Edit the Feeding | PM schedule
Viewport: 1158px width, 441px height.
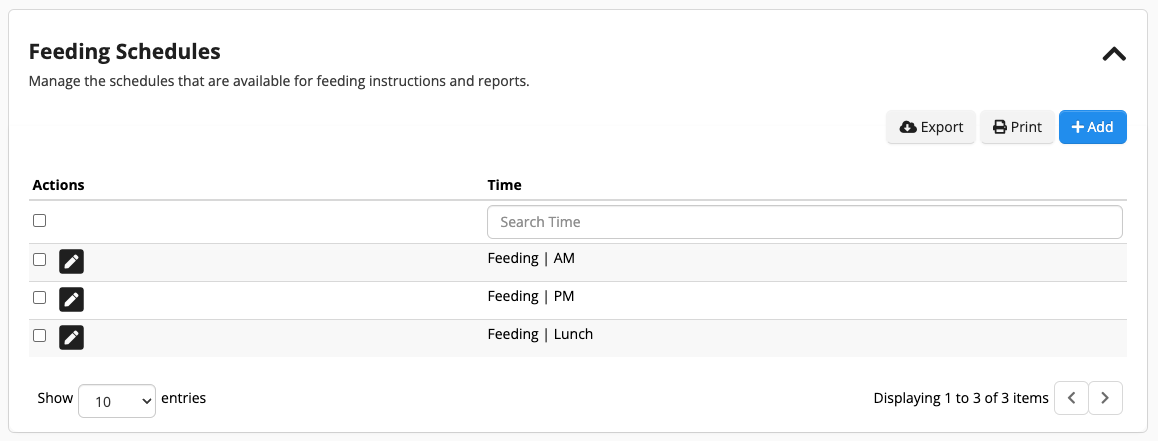(x=72, y=299)
